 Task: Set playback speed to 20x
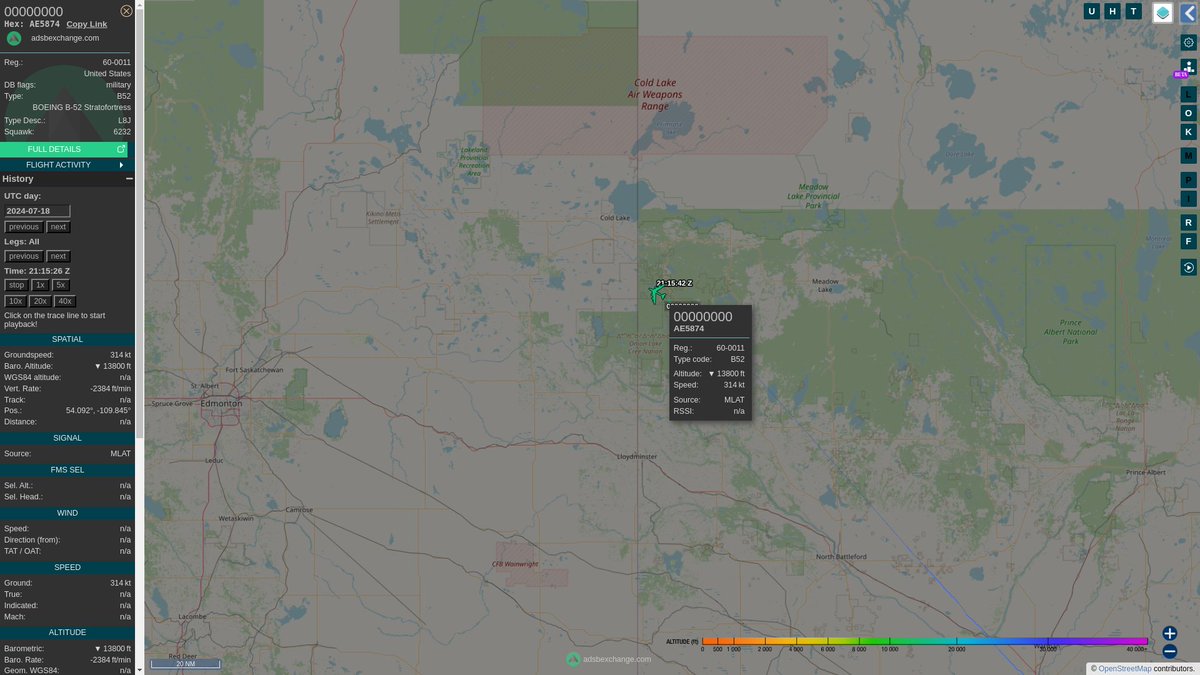(40, 301)
